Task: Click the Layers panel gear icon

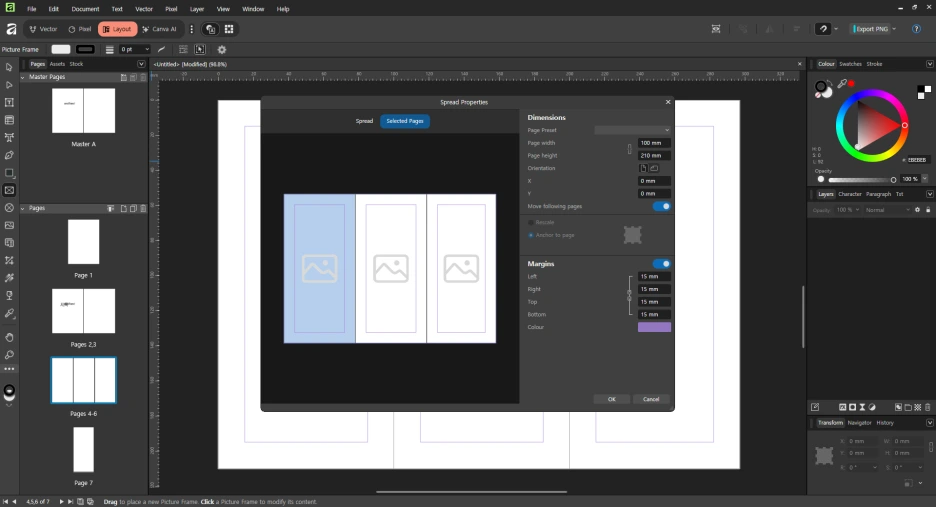Action: click(x=917, y=210)
